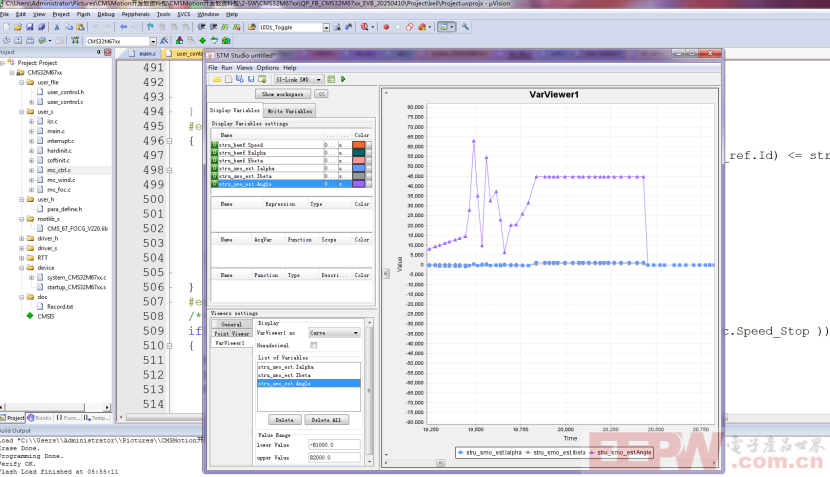Click the upper Value input field
Image resolution: width=830 pixels, height=477 pixels.
334,457
